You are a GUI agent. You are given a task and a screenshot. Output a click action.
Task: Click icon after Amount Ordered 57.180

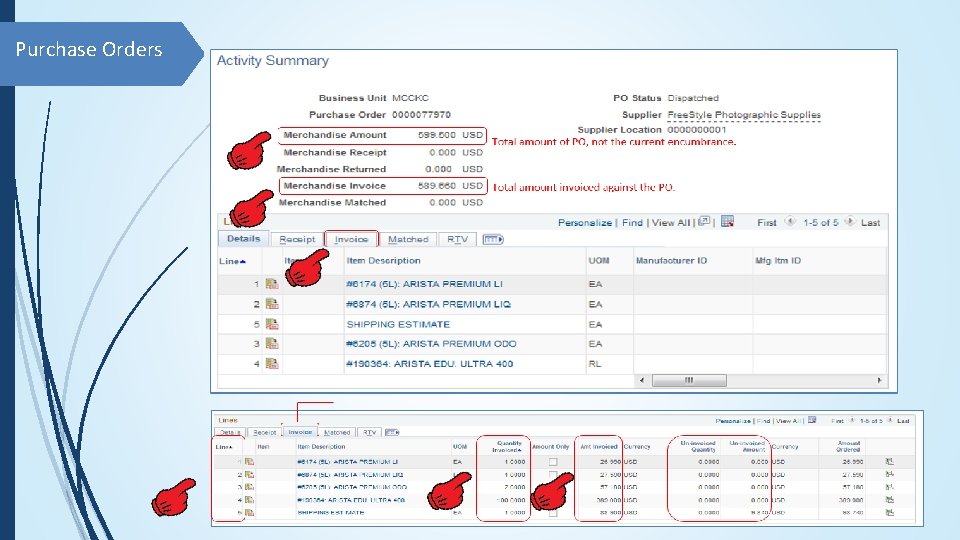tap(890, 487)
